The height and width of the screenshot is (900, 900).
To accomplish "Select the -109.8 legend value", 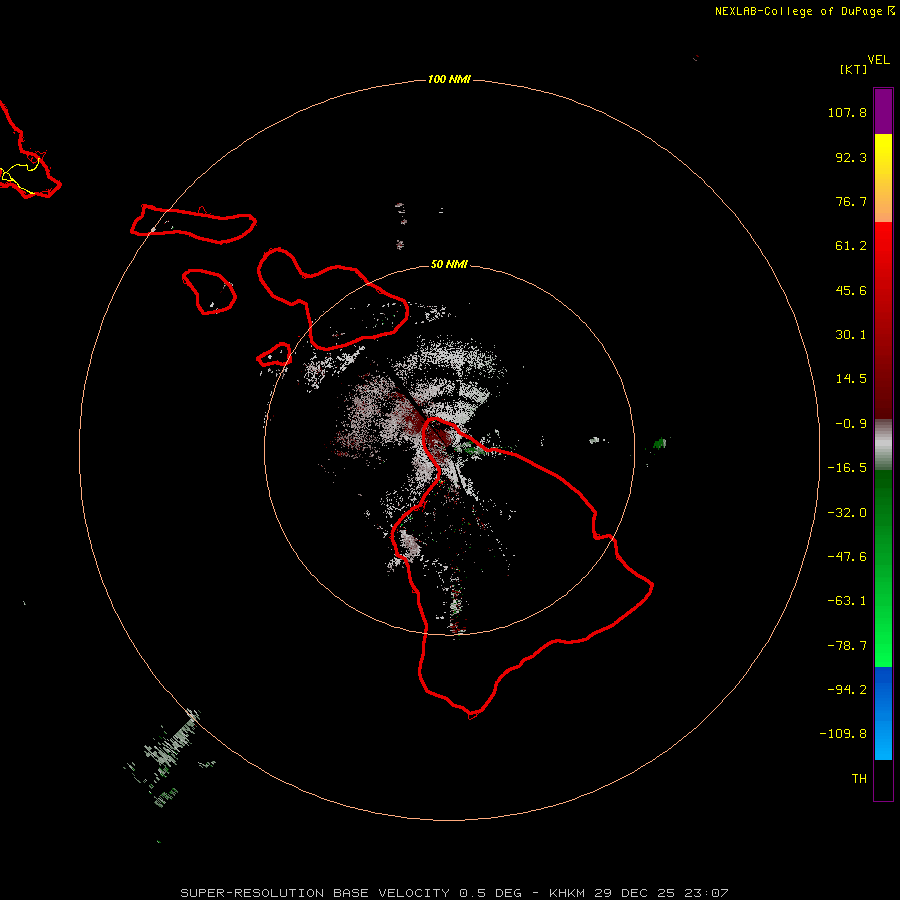I will click(x=843, y=734).
